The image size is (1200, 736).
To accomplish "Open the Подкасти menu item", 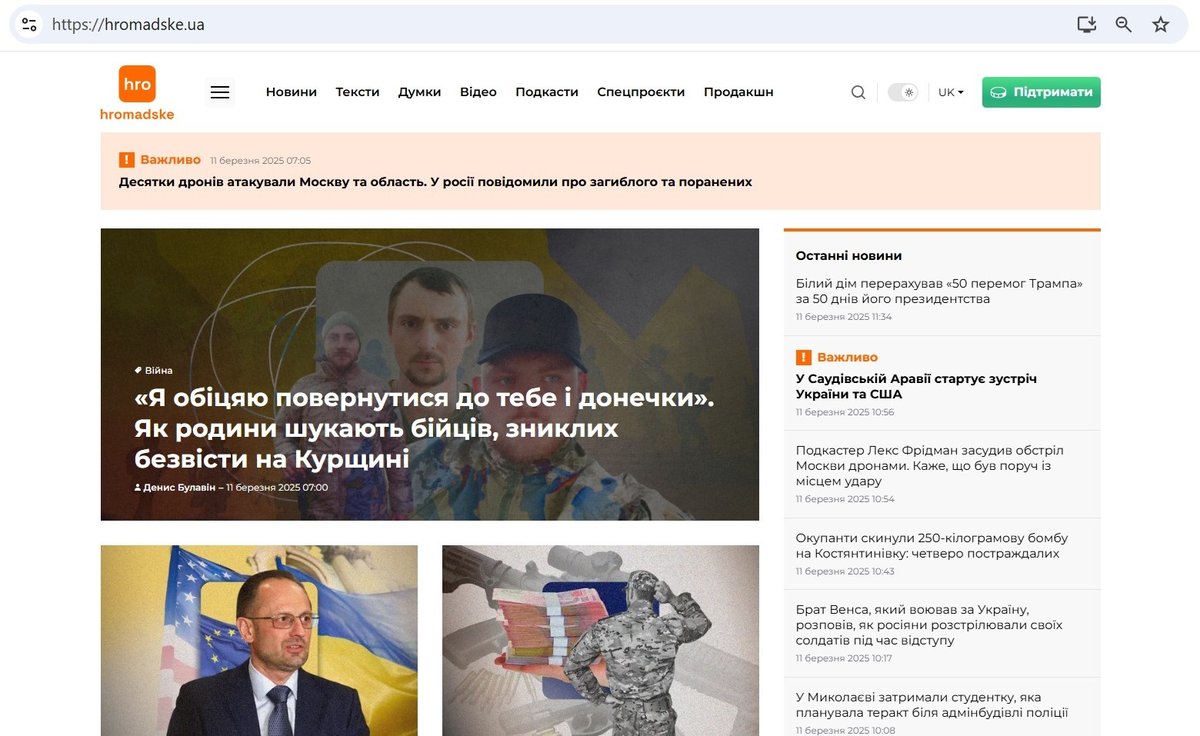I will [547, 92].
